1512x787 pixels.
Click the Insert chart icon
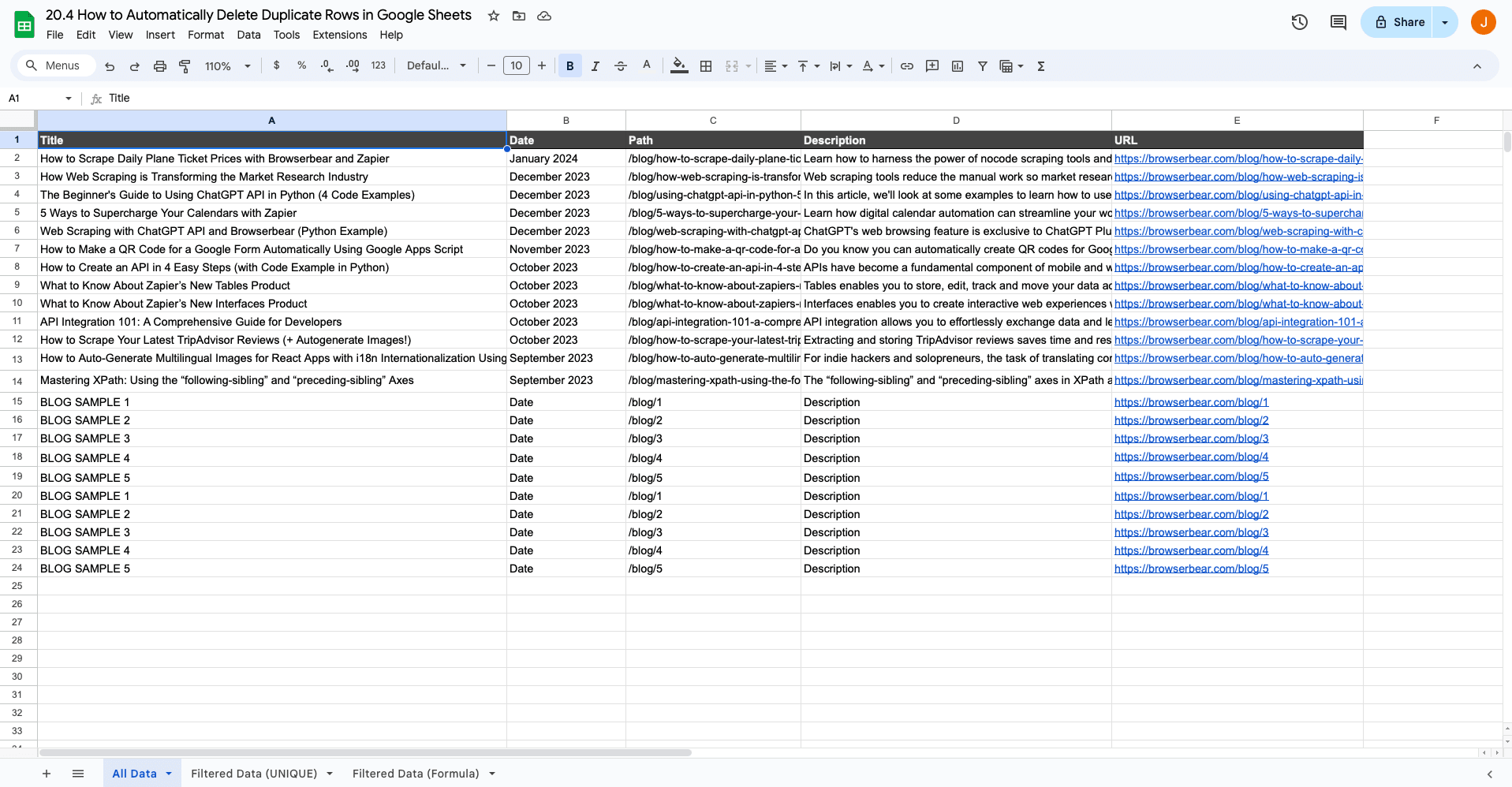[x=958, y=66]
